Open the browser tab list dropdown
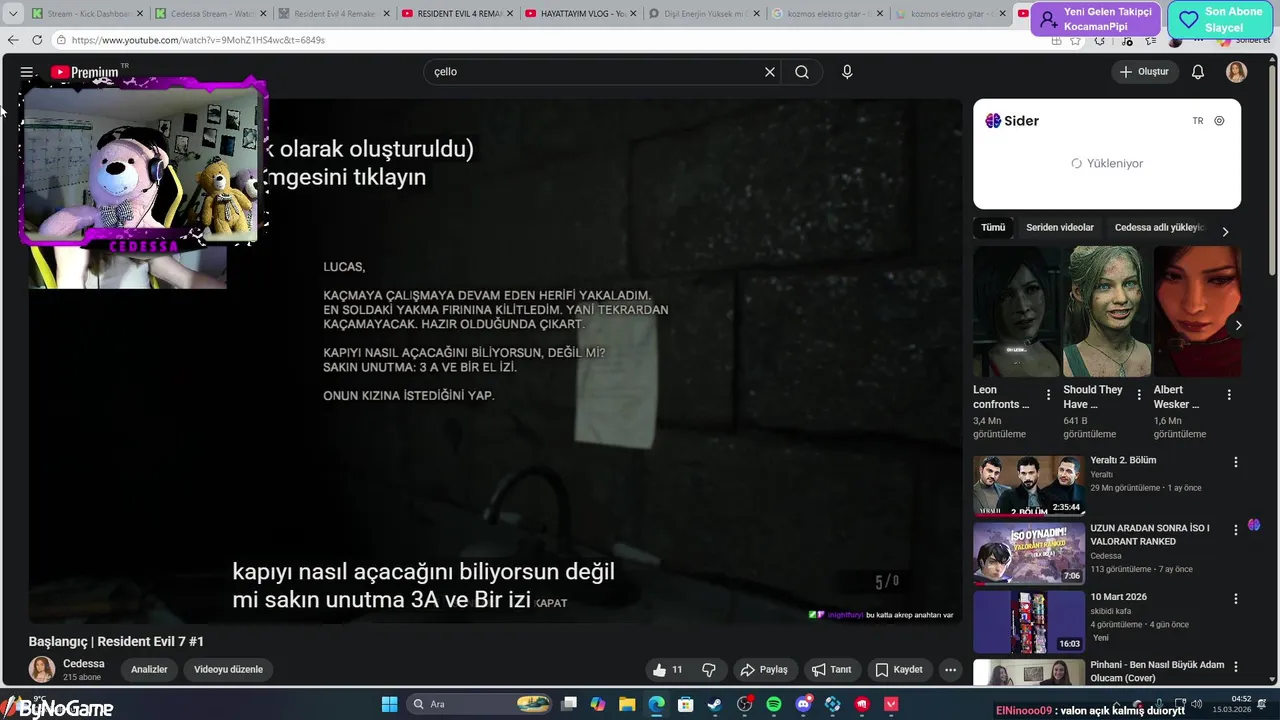 [x=13, y=14]
